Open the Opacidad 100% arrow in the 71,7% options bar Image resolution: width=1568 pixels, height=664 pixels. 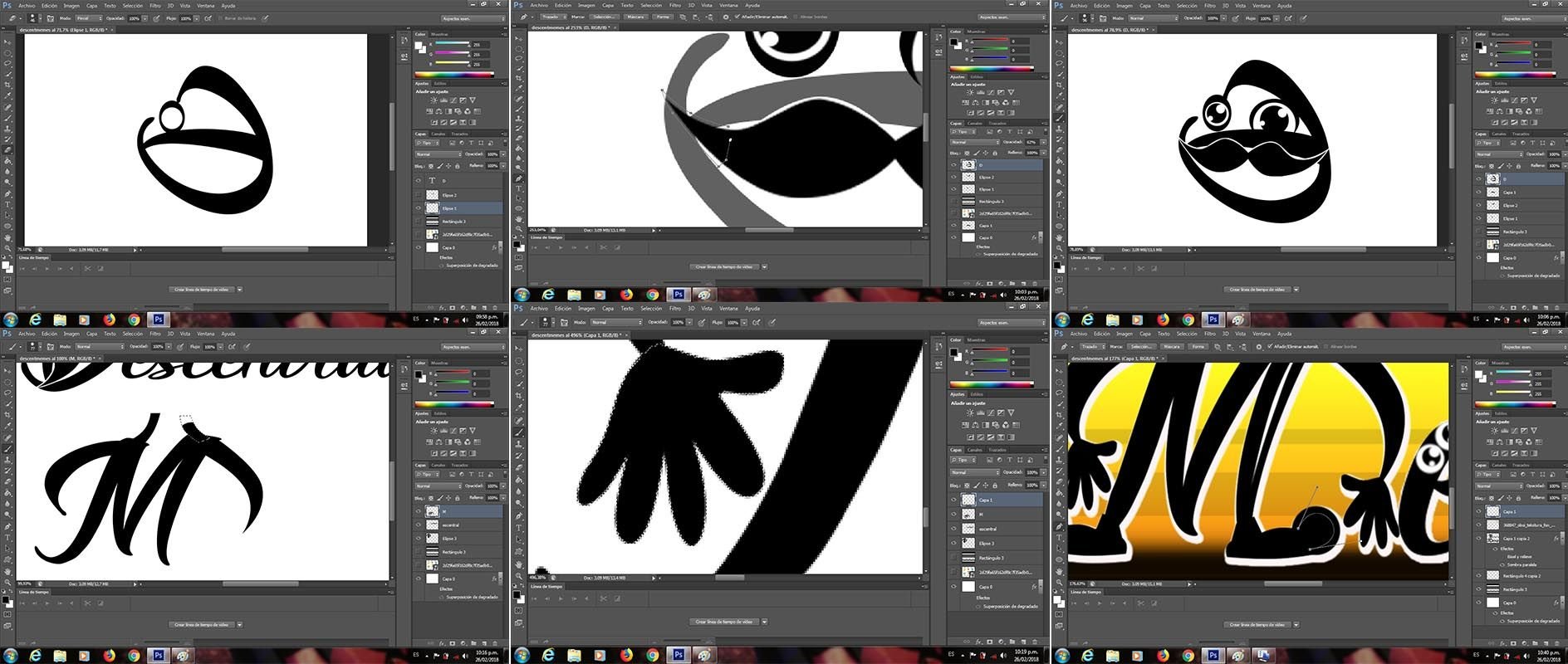click(x=145, y=17)
